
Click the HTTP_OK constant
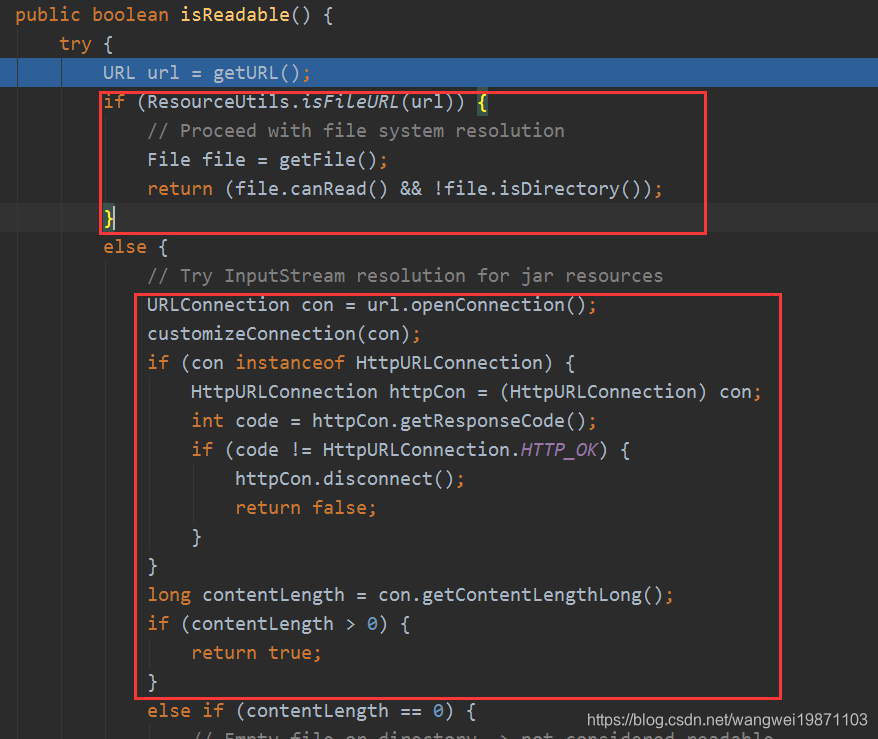click(x=559, y=450)
